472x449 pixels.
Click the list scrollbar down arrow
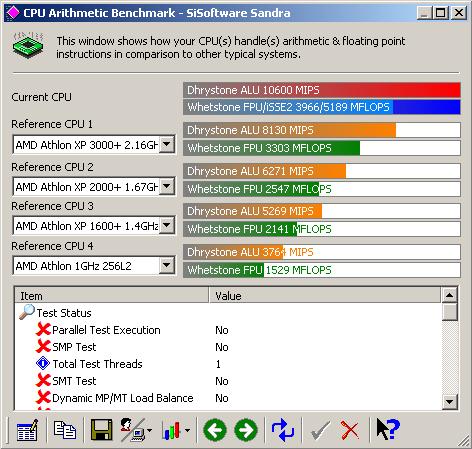click(449, 402)
